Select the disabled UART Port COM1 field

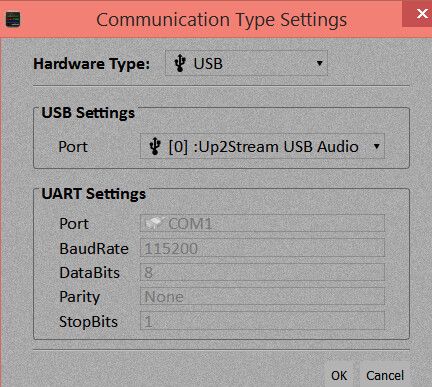(x=262, y=223)
